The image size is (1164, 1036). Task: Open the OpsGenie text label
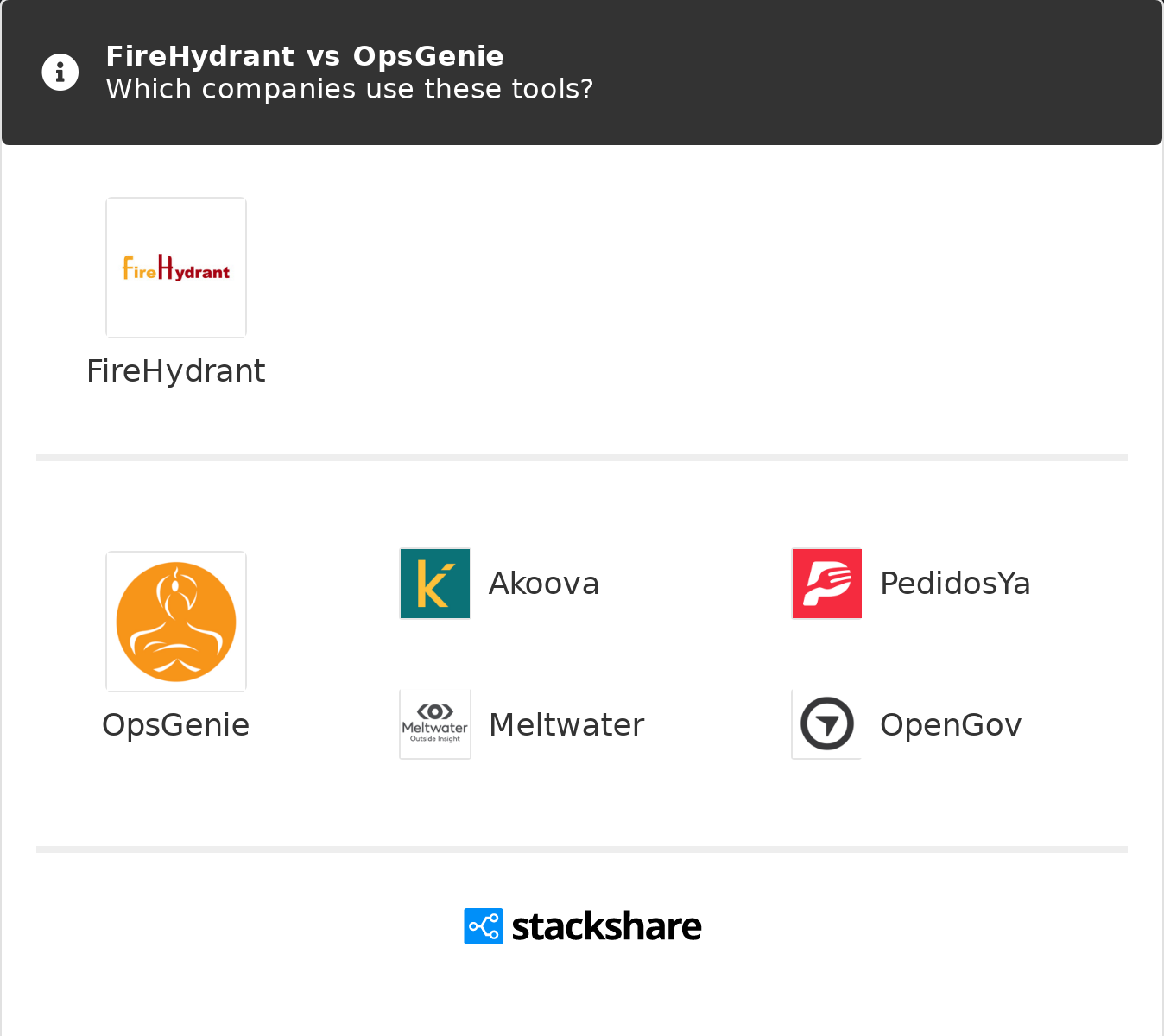[x=176, y=725]
